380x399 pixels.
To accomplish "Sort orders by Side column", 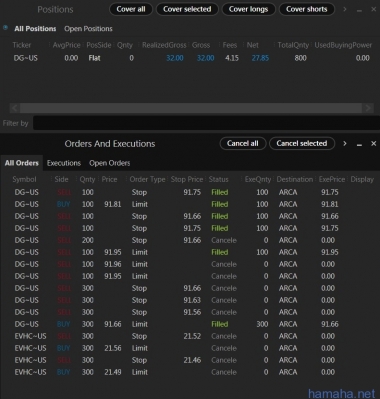I will pos(61,179).
